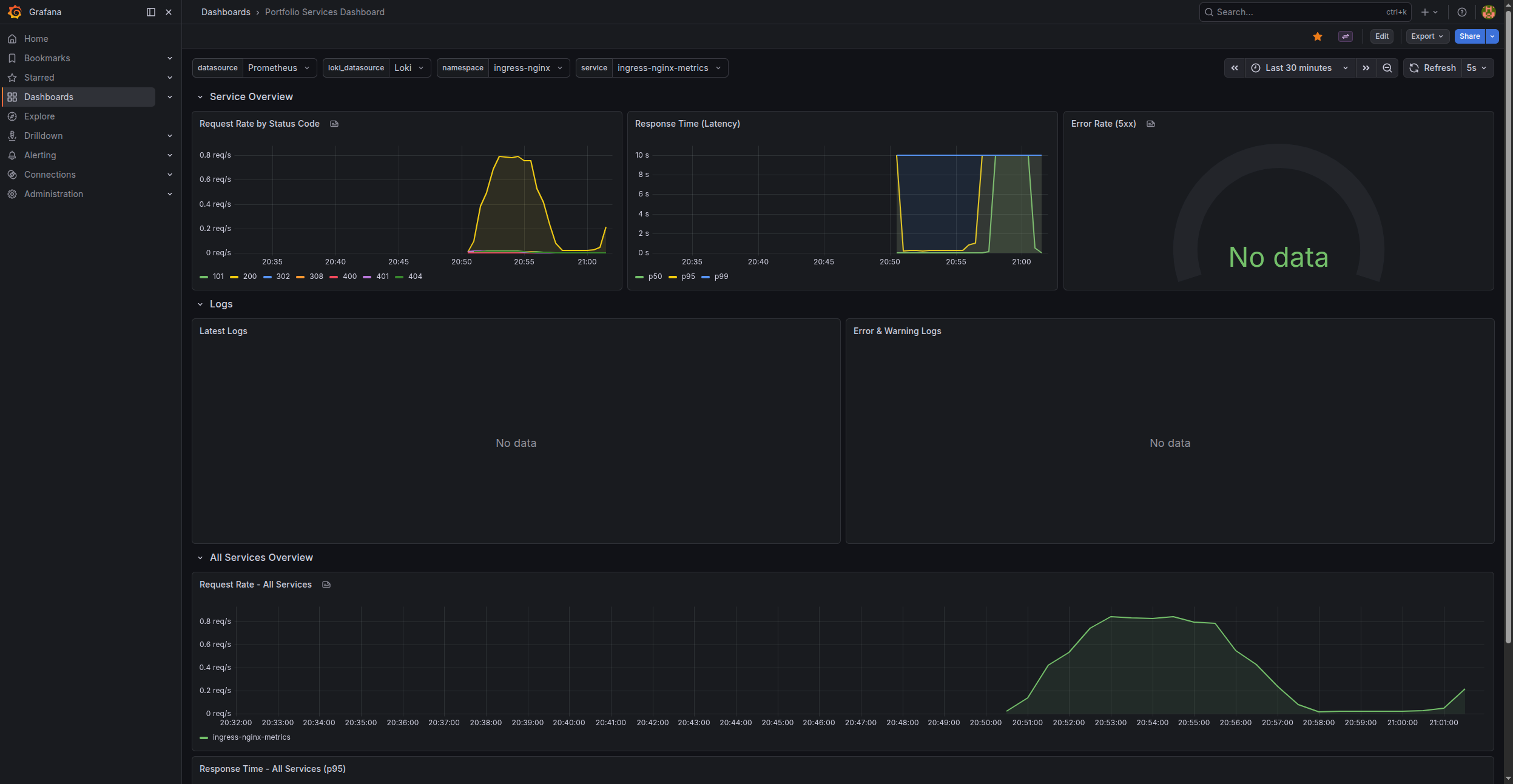This screenshot has height=784, width=1513.
Task: Open the public dashboard sharing icon
Action: pos(1345,36)
